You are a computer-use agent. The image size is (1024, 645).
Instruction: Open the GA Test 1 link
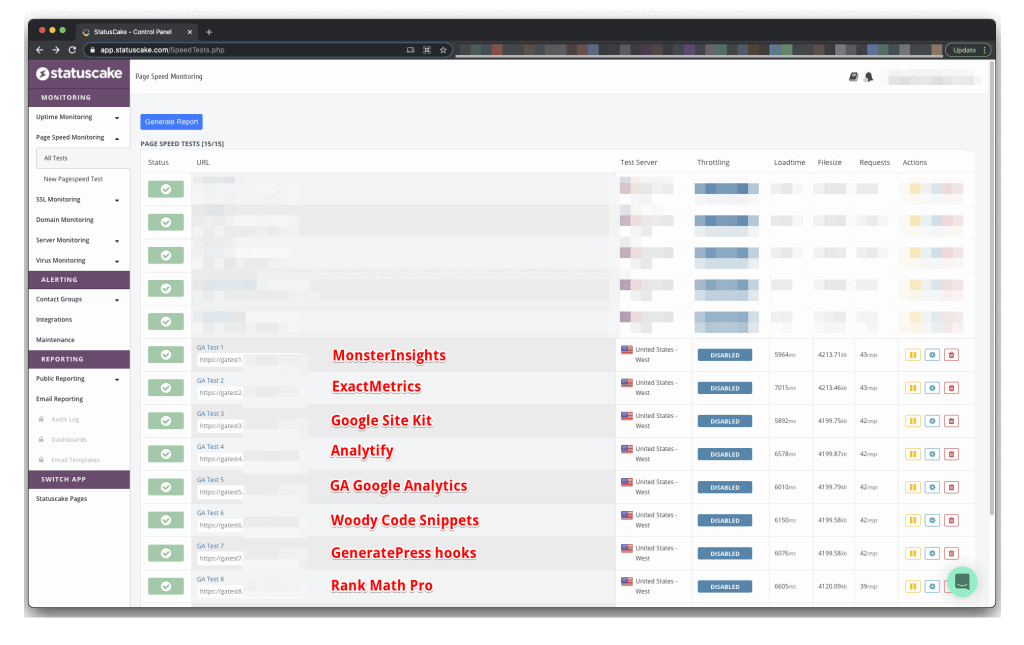(210, 348)
